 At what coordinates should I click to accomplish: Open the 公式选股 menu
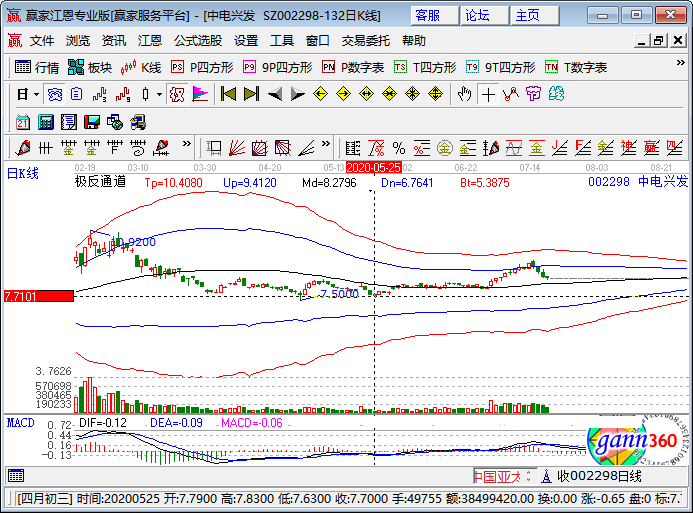198,41
